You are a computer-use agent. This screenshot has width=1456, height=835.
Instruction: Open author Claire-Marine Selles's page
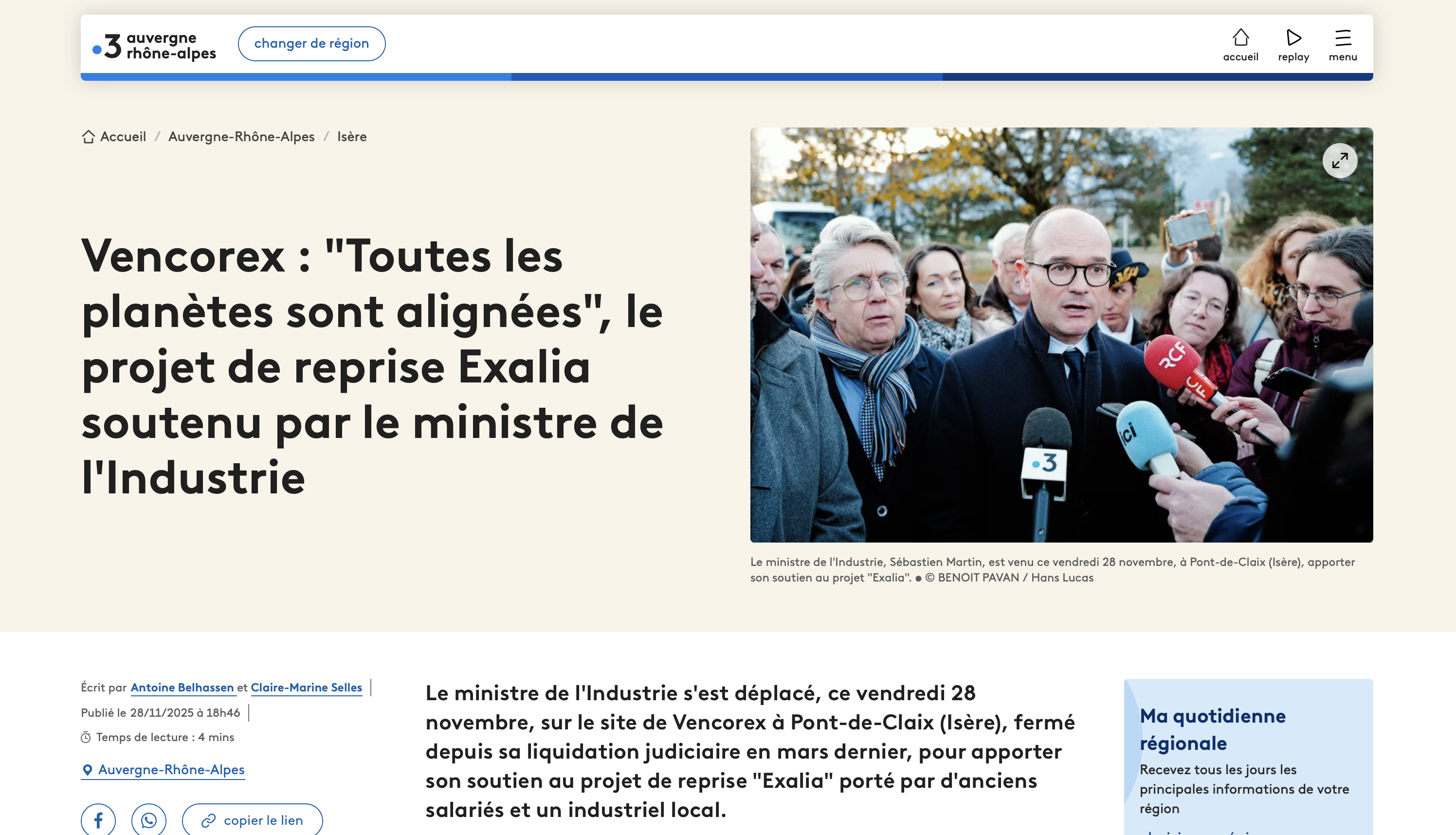pos(306,687)
